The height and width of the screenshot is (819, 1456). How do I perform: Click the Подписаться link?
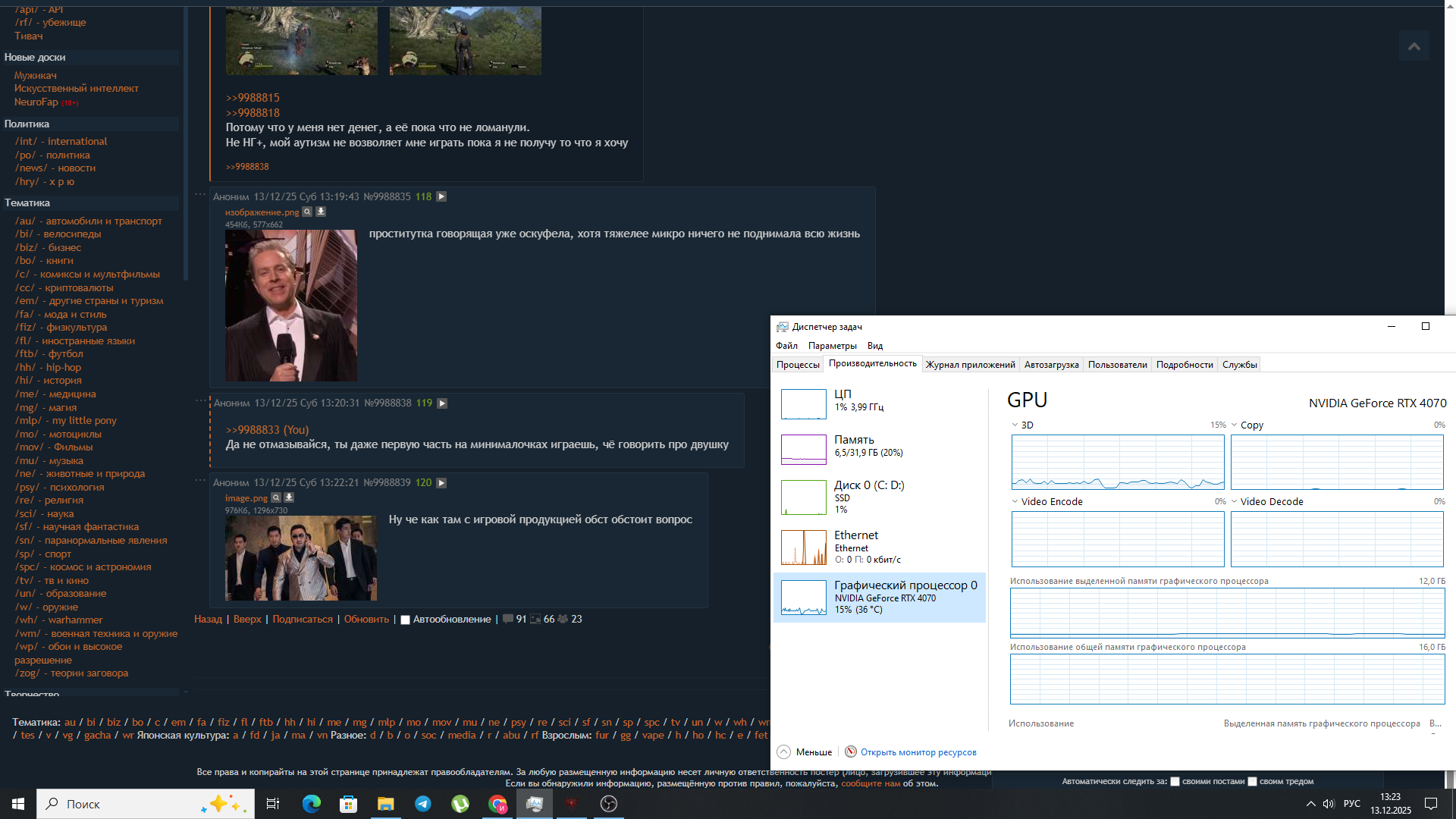[302, 619]
